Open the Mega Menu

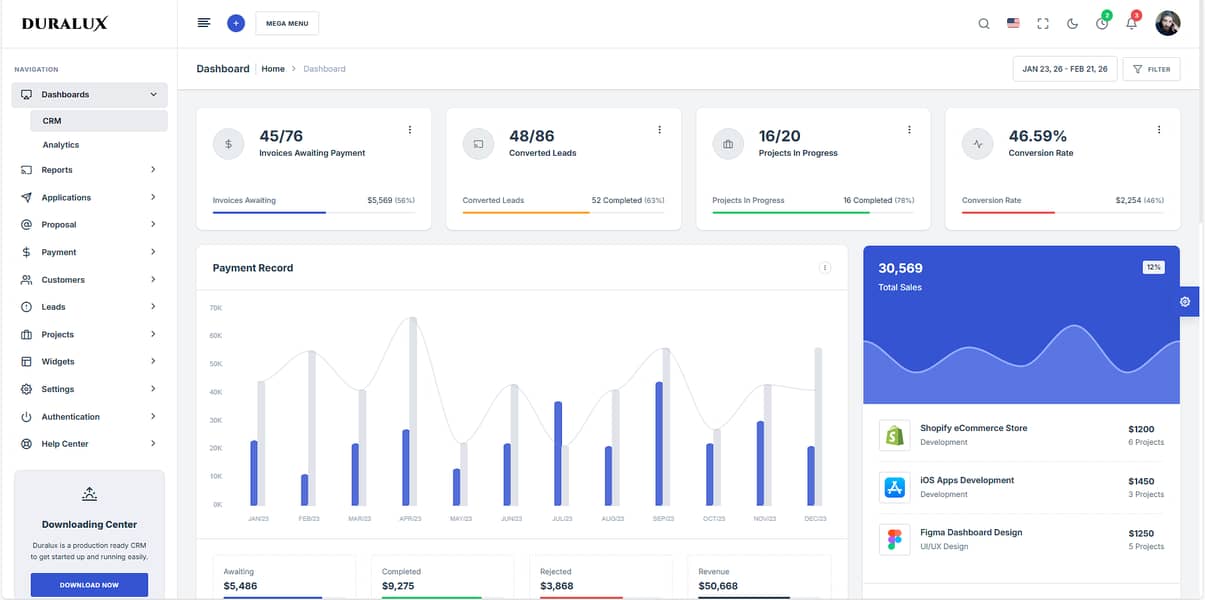coord(286,22)
